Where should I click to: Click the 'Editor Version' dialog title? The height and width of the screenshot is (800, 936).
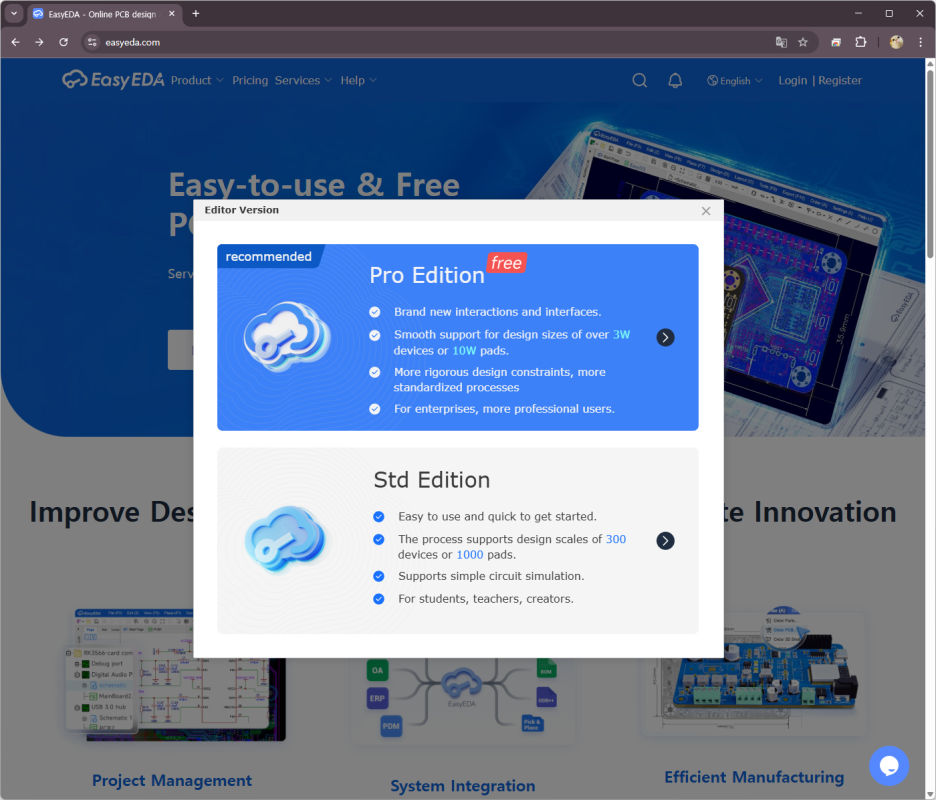tap(241, 210)
